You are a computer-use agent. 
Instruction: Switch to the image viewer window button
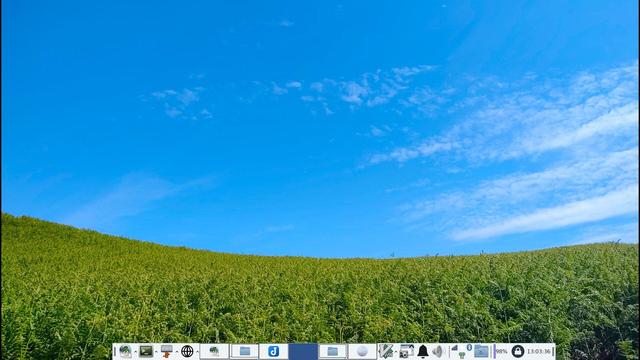coord(214,351)
